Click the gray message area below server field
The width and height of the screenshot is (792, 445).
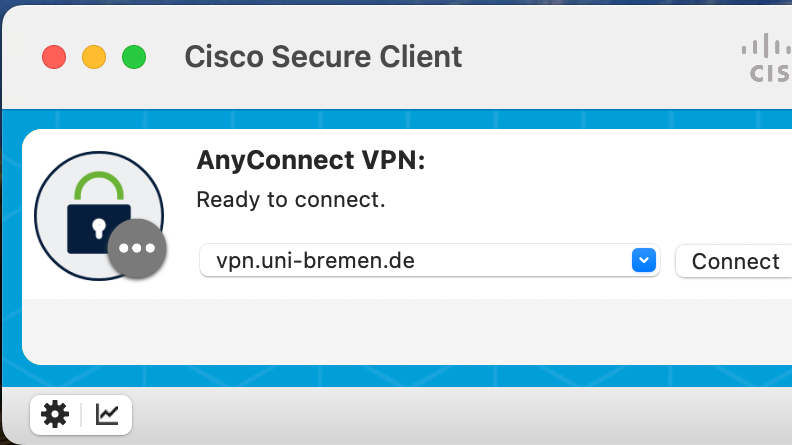click(x=400, y=330)
